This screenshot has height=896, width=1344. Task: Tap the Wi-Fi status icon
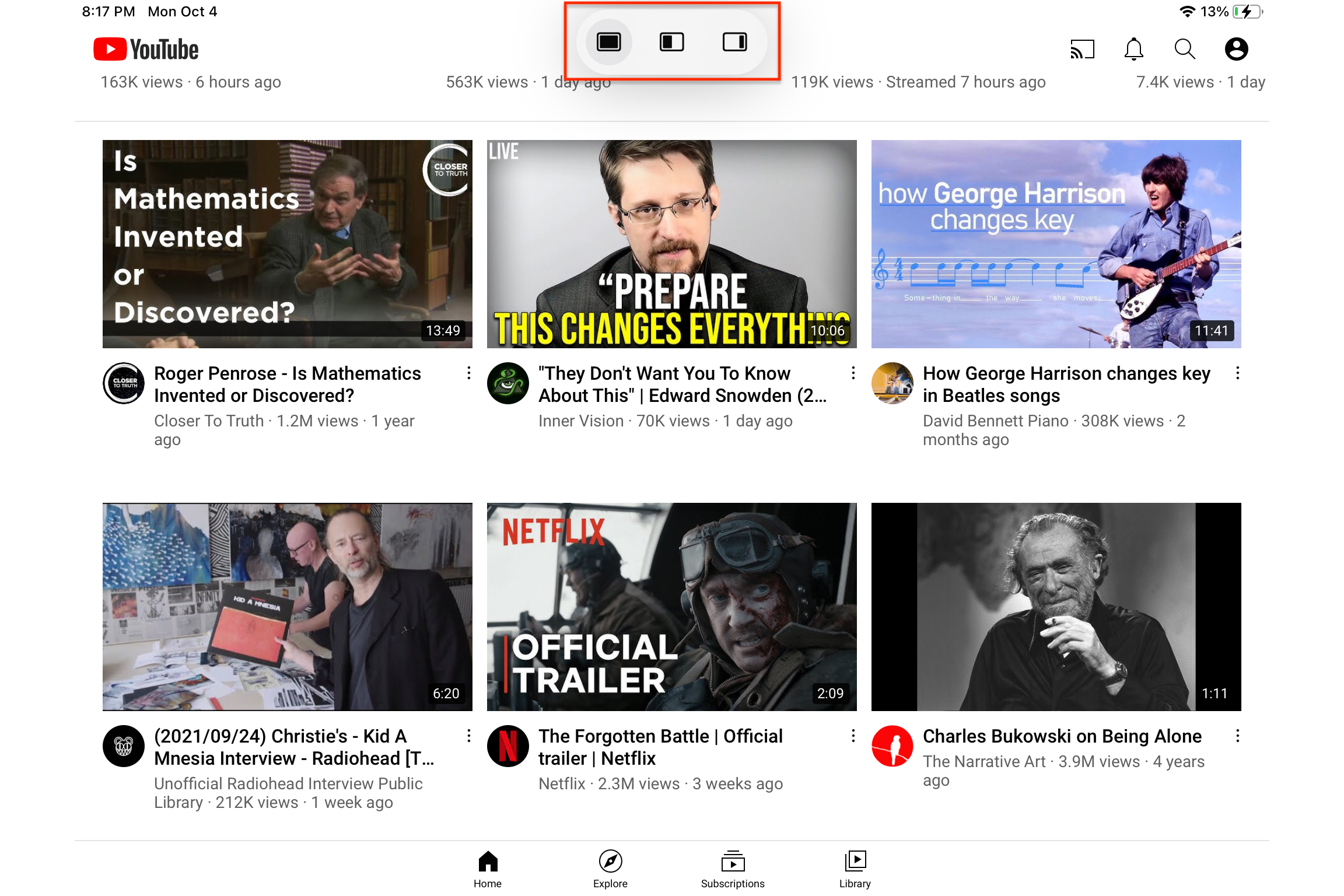pos(1187,12)
